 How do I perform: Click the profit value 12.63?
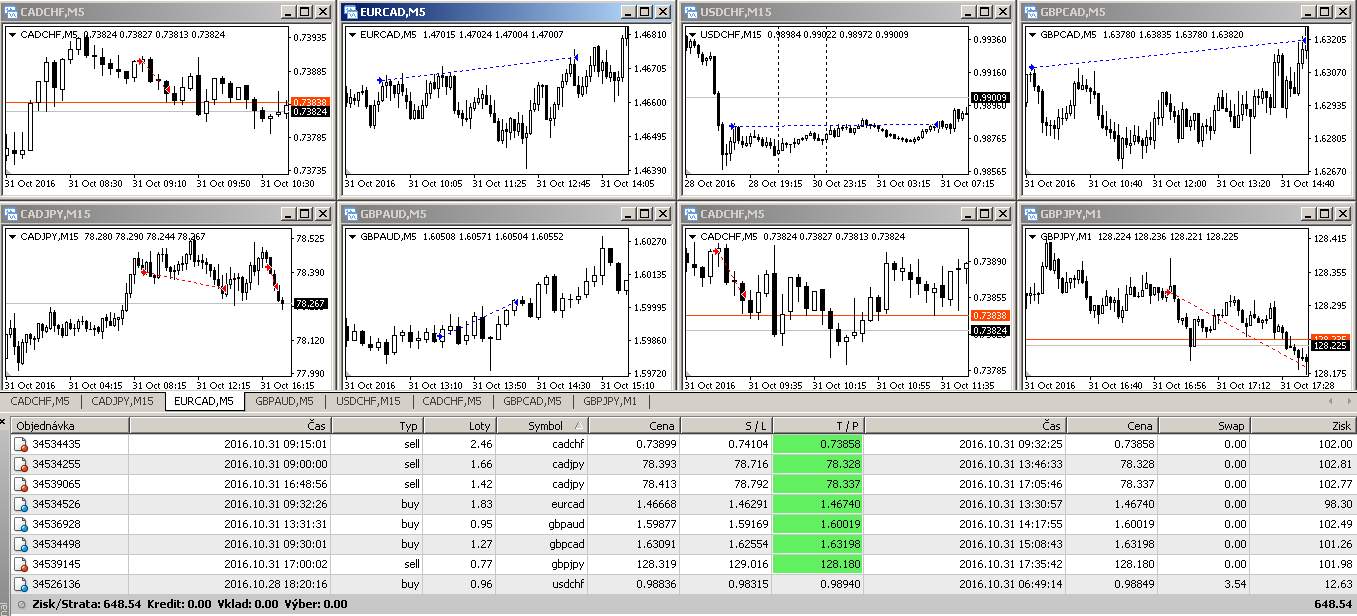[x=1338, y=584]
